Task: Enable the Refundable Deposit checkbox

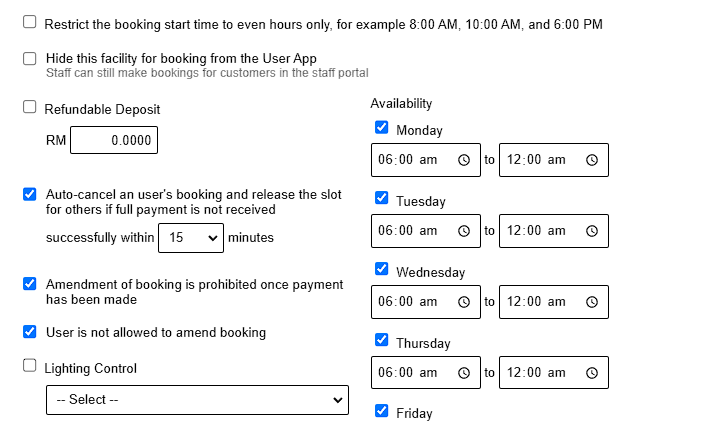Action: [30, 108]
